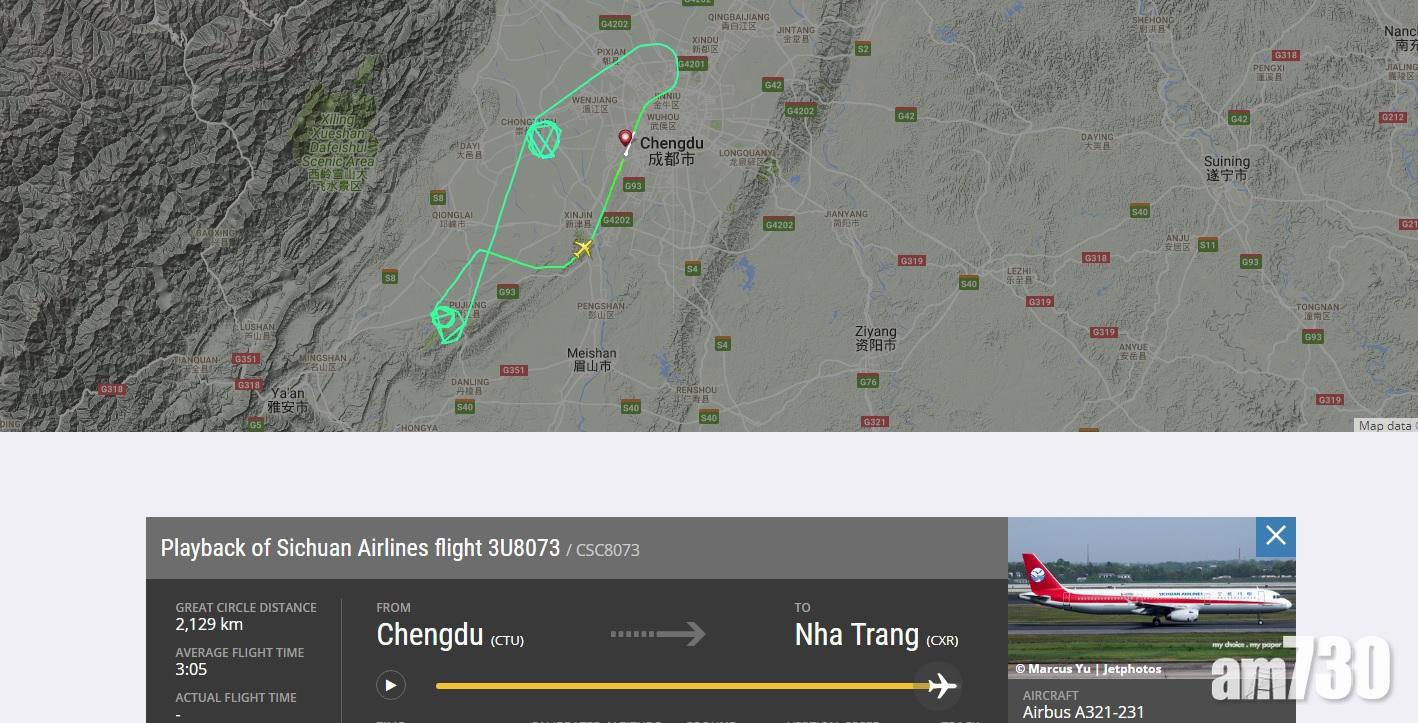
Task: Click the Marcus Yu Jetphotos credit
Action: point(1088,669)
